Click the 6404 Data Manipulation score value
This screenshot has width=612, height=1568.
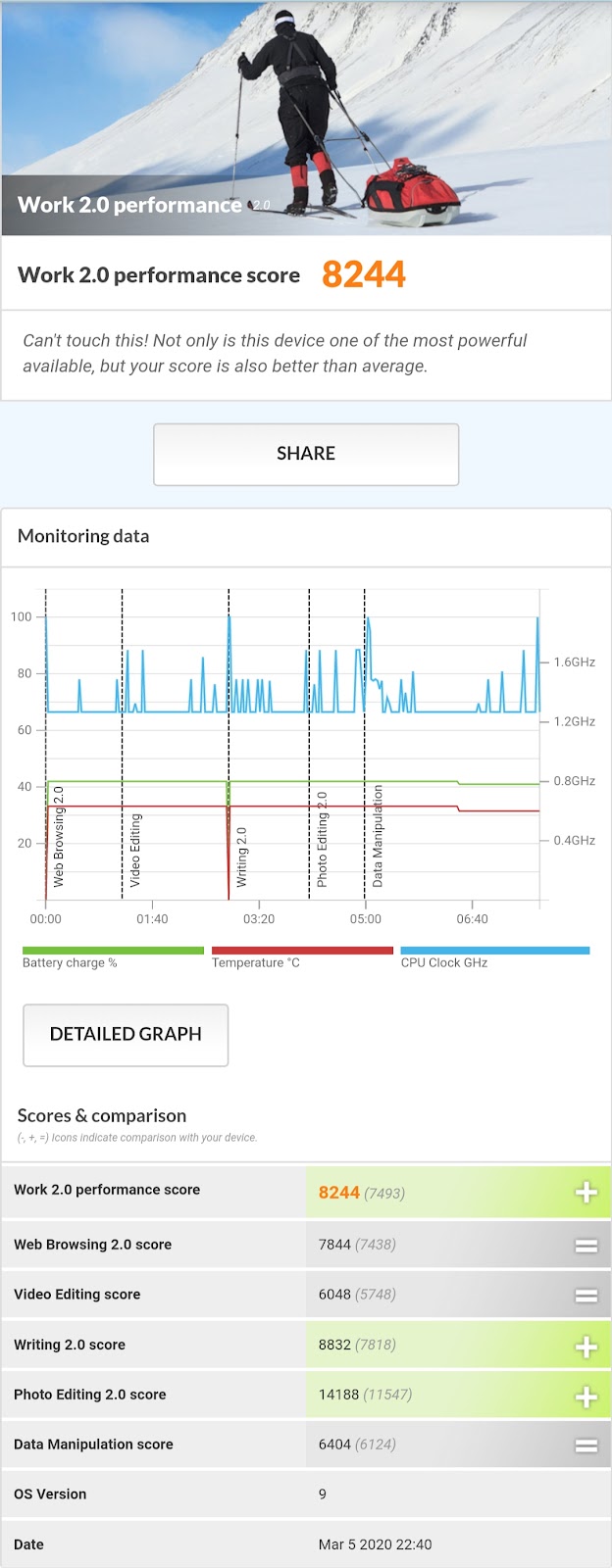(x=334, y=1445)
